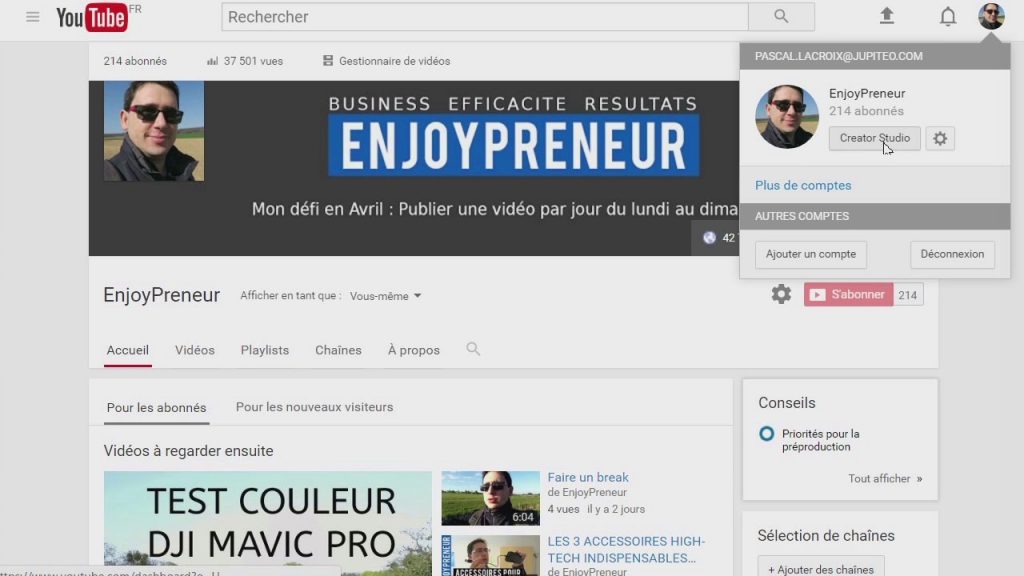Open account settings gear next to Creator Studio
Screen dimensions: 1024x576
point(940,138)
